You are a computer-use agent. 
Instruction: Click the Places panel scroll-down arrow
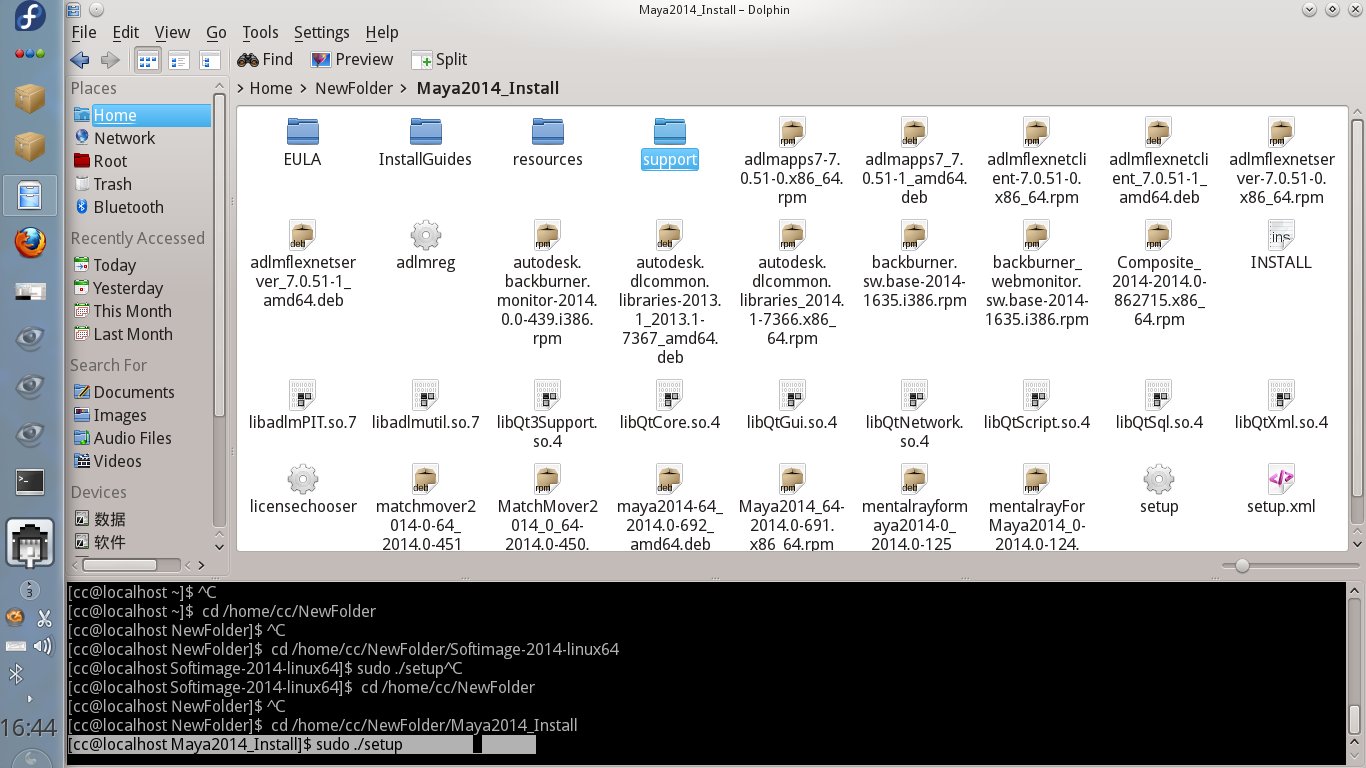click(219, 548)
